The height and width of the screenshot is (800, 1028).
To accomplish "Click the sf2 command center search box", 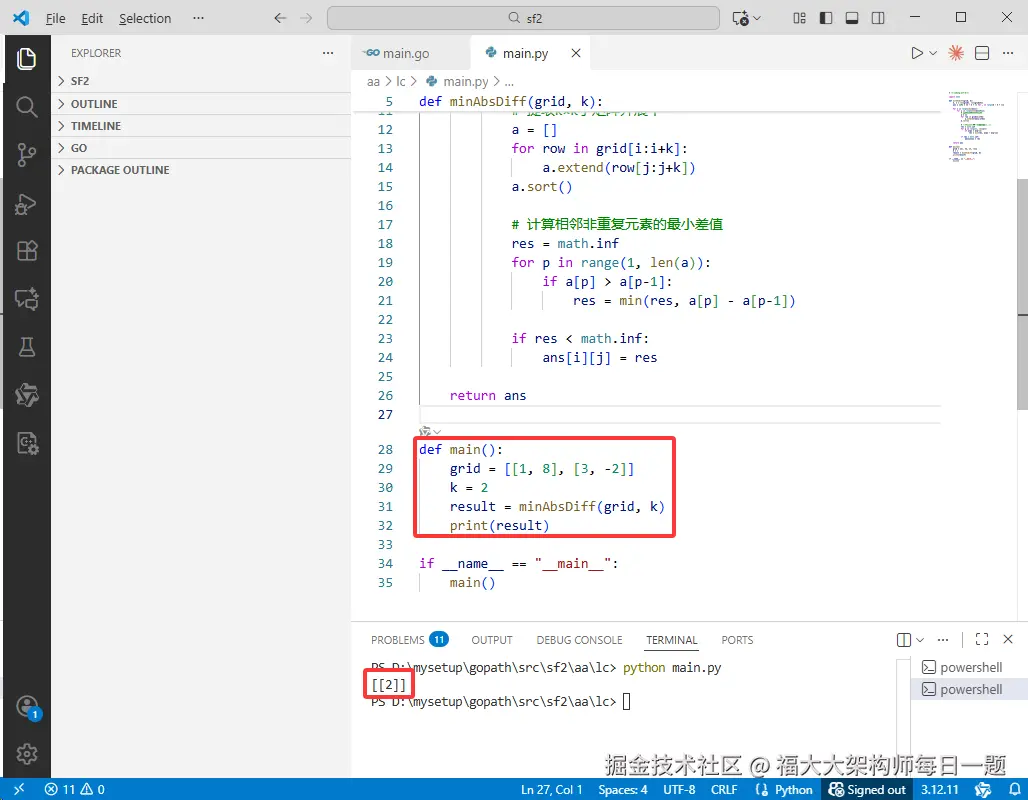I will coord(523,18).
